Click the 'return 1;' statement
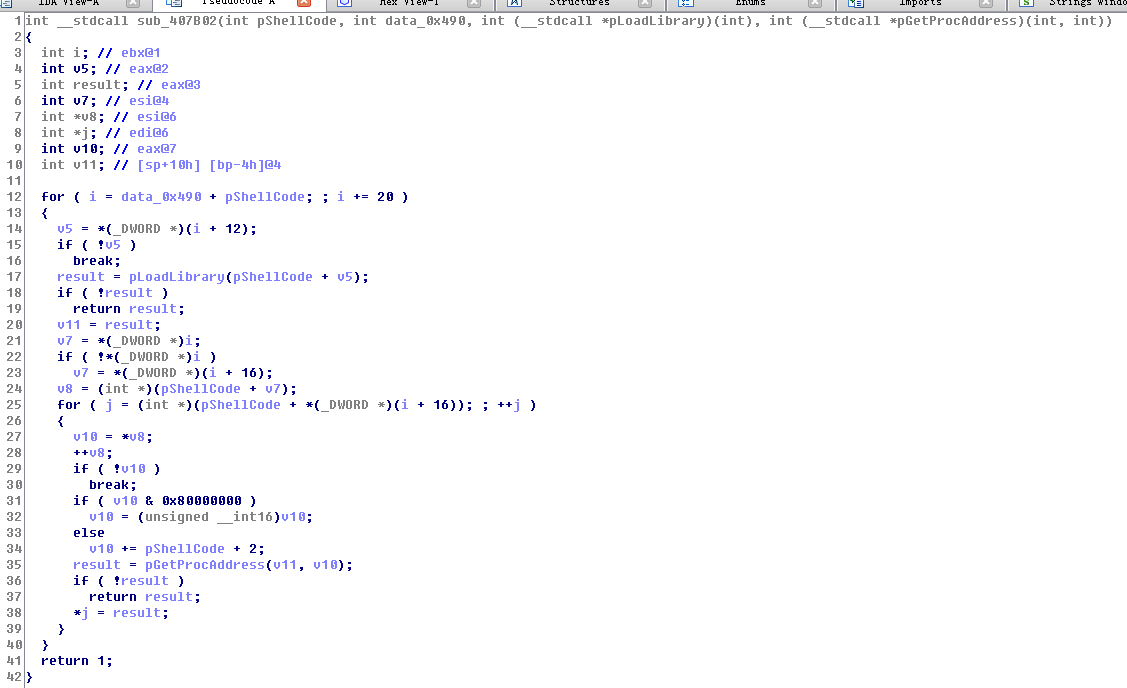Viewport: 1127px width, 688px height. click(77, 661)
